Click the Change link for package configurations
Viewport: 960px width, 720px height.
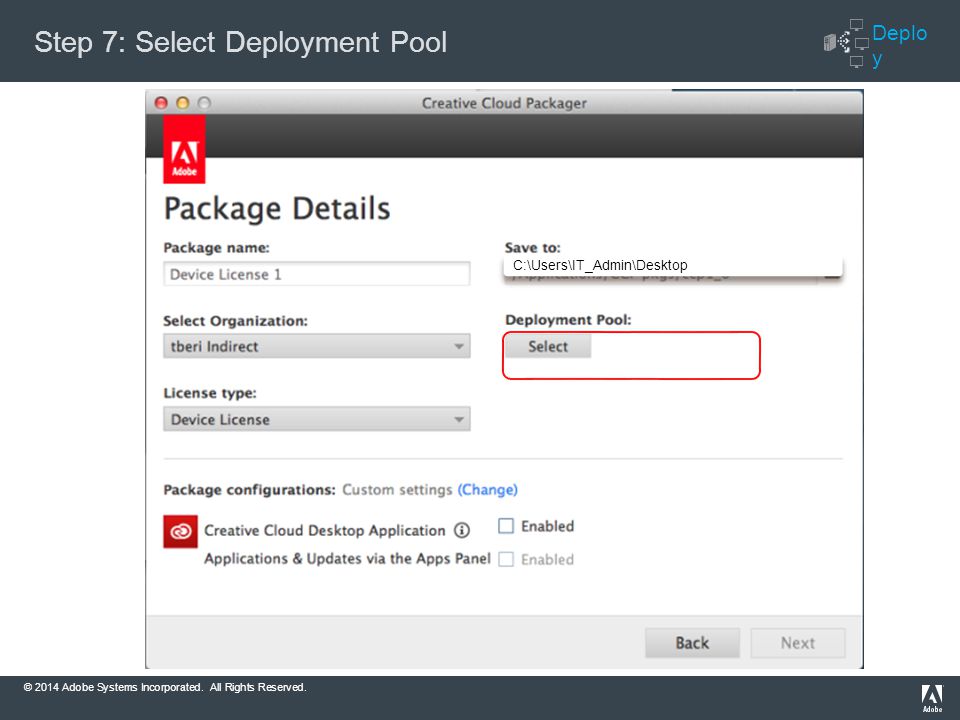(x=488, y=490)
